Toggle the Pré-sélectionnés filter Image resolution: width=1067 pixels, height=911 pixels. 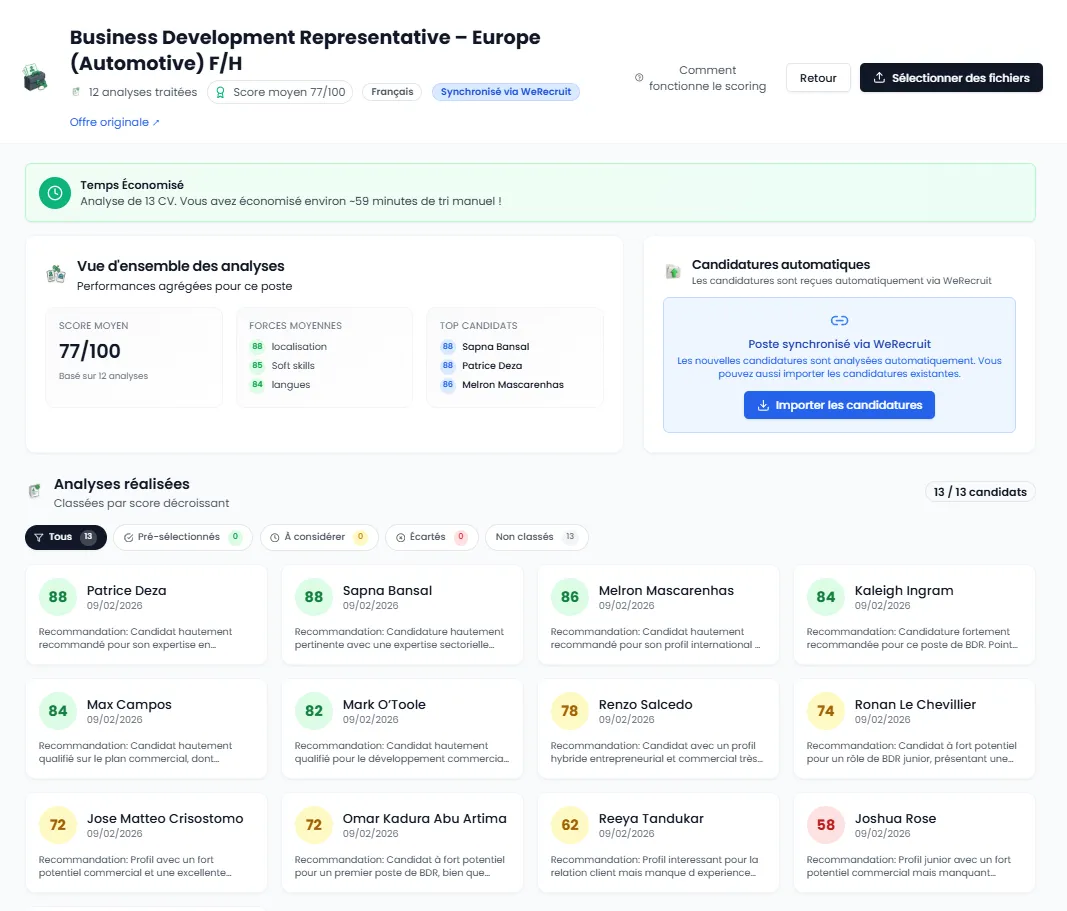pyautogui.click(x=182, y=537)
